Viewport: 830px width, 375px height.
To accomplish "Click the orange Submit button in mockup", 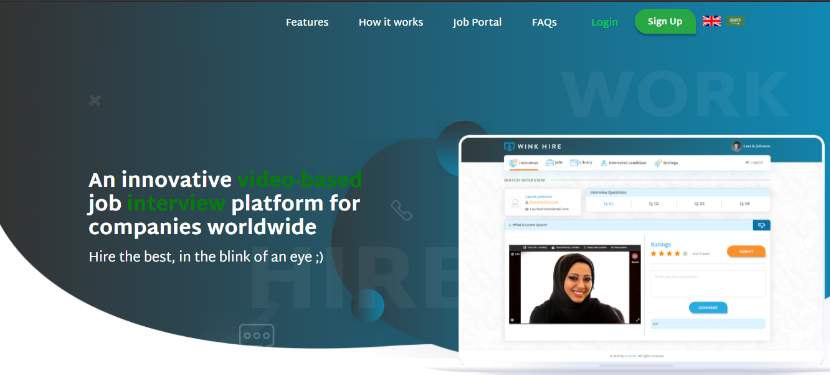I will click(x=746, y=252).
